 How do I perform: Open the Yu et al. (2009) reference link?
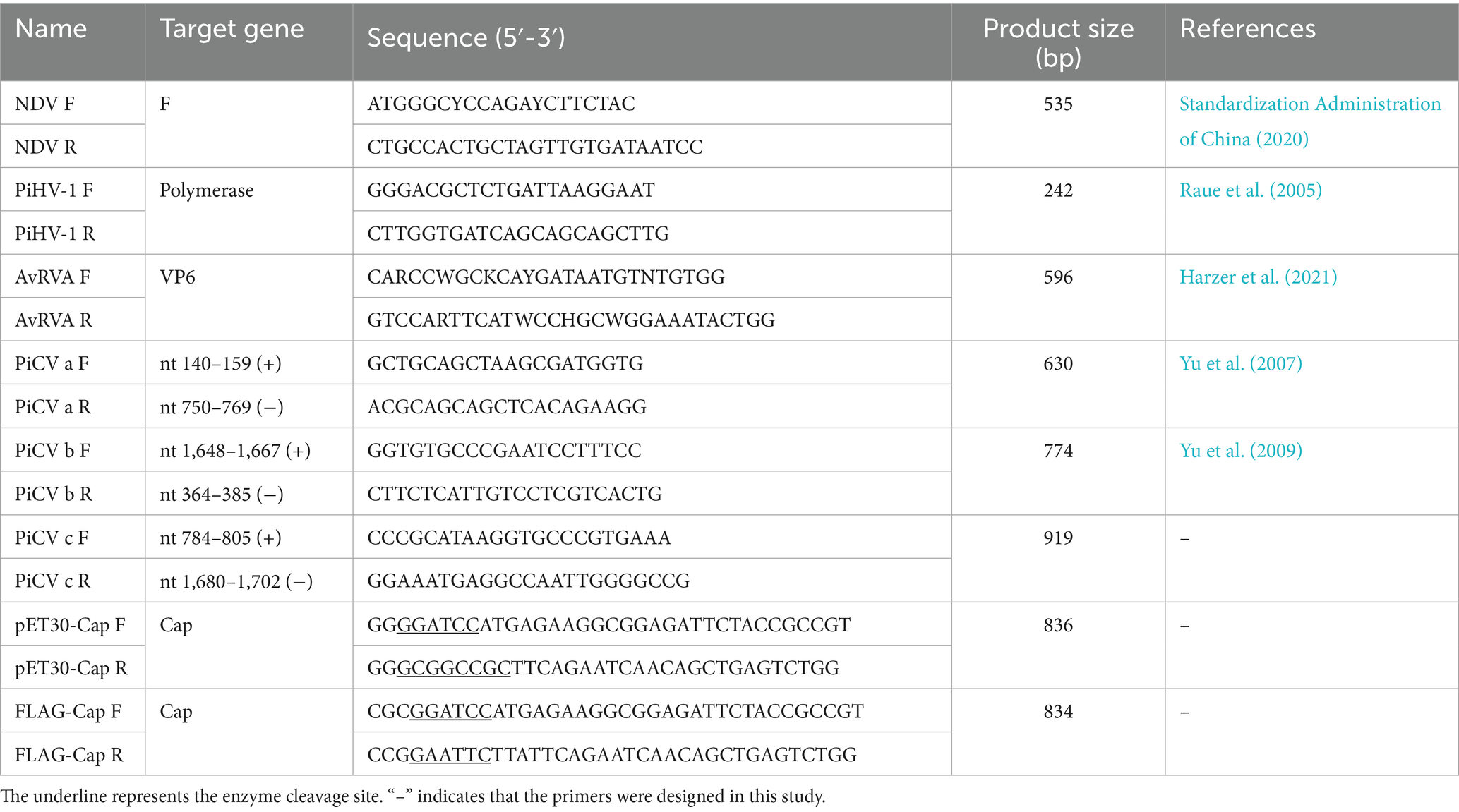pos(1240,451)
